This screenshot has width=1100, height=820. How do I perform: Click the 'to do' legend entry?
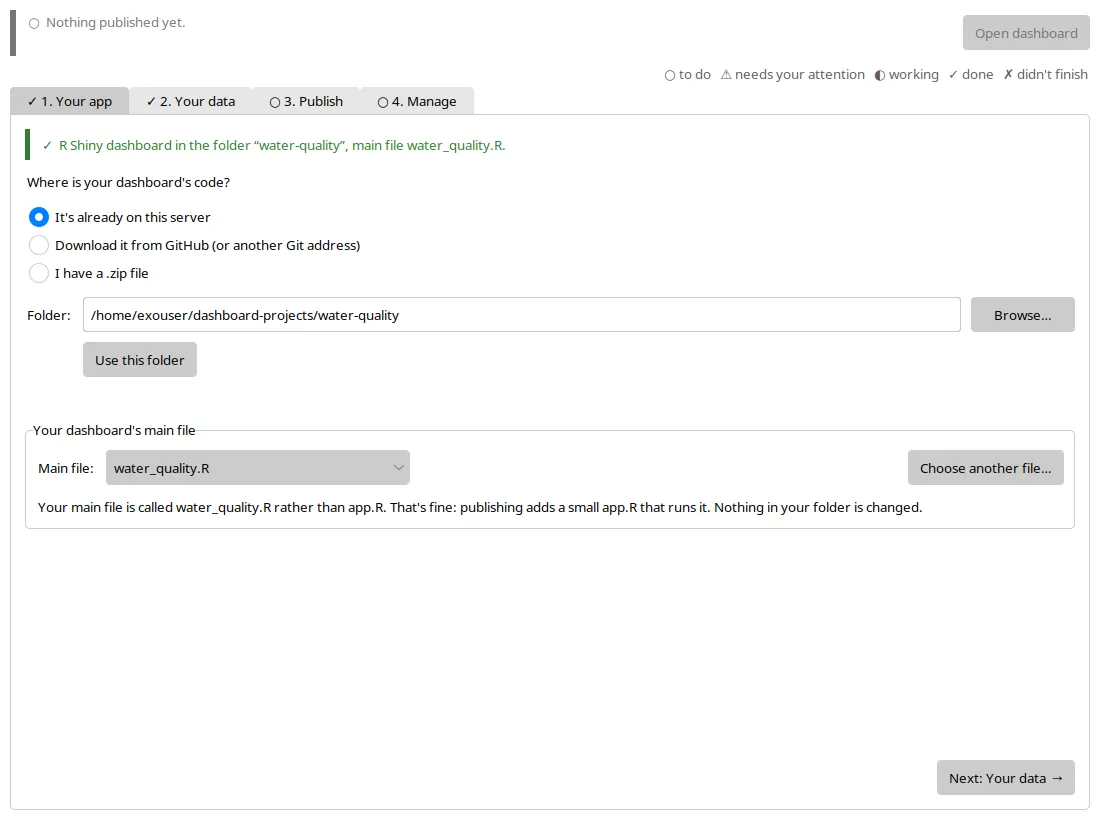[687, 74]
